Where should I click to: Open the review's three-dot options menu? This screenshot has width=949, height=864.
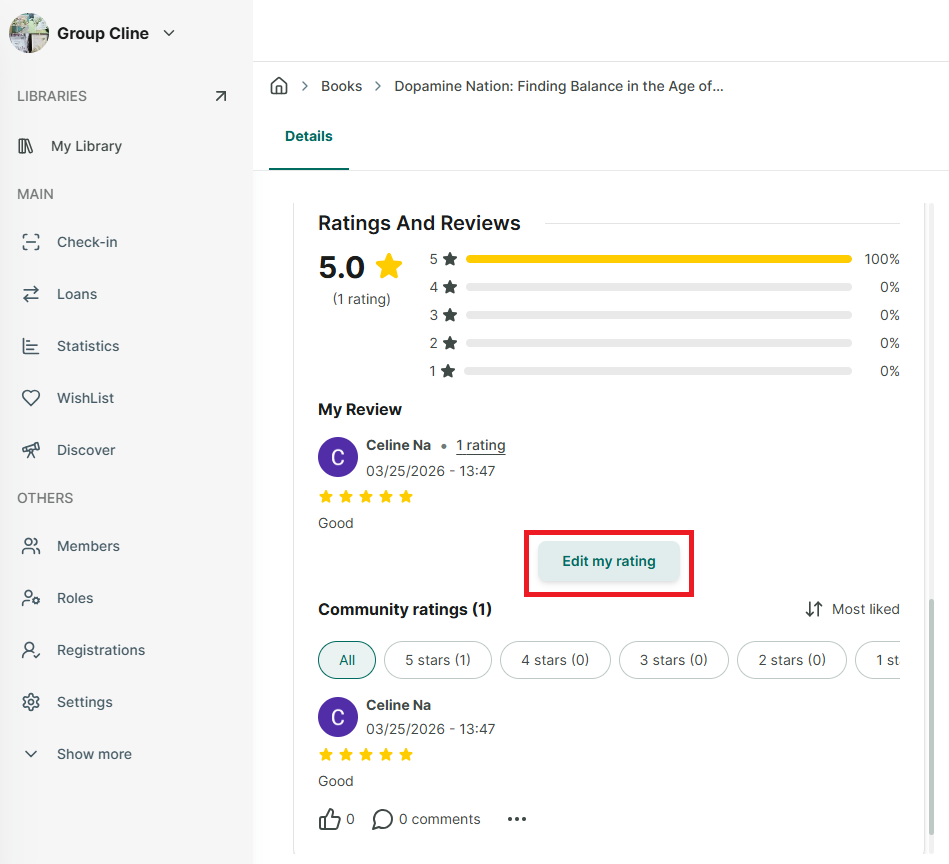[517, 819]
